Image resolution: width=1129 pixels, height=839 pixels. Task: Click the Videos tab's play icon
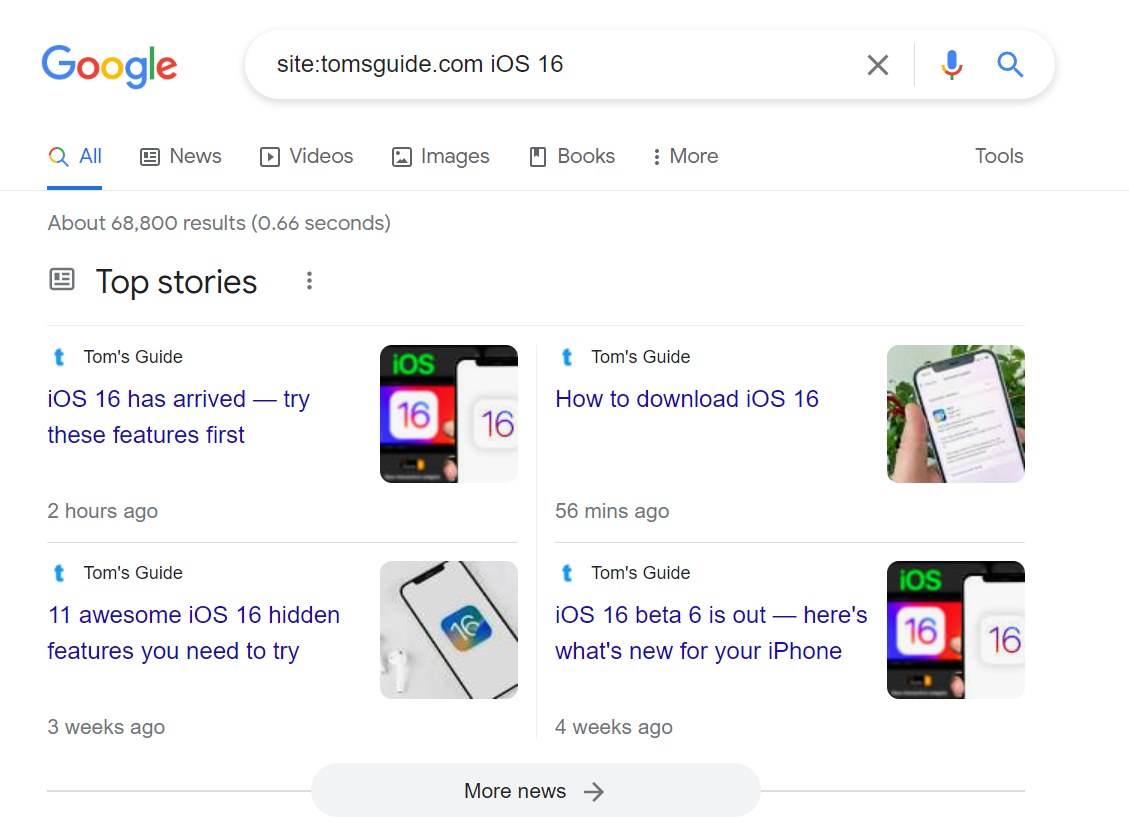pyautogui.click(x=269, y=156)
